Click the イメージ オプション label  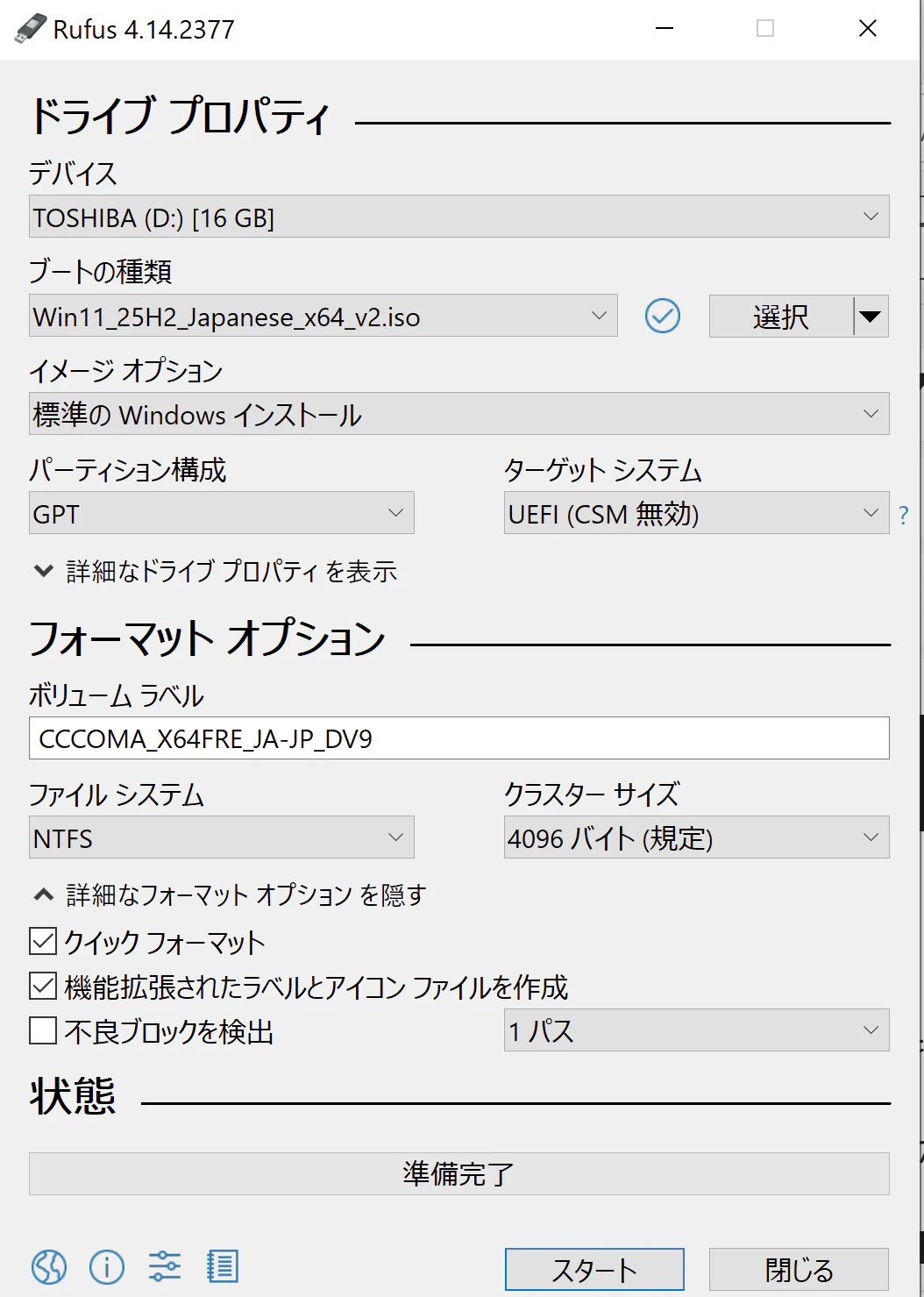[x=126, y=370]
